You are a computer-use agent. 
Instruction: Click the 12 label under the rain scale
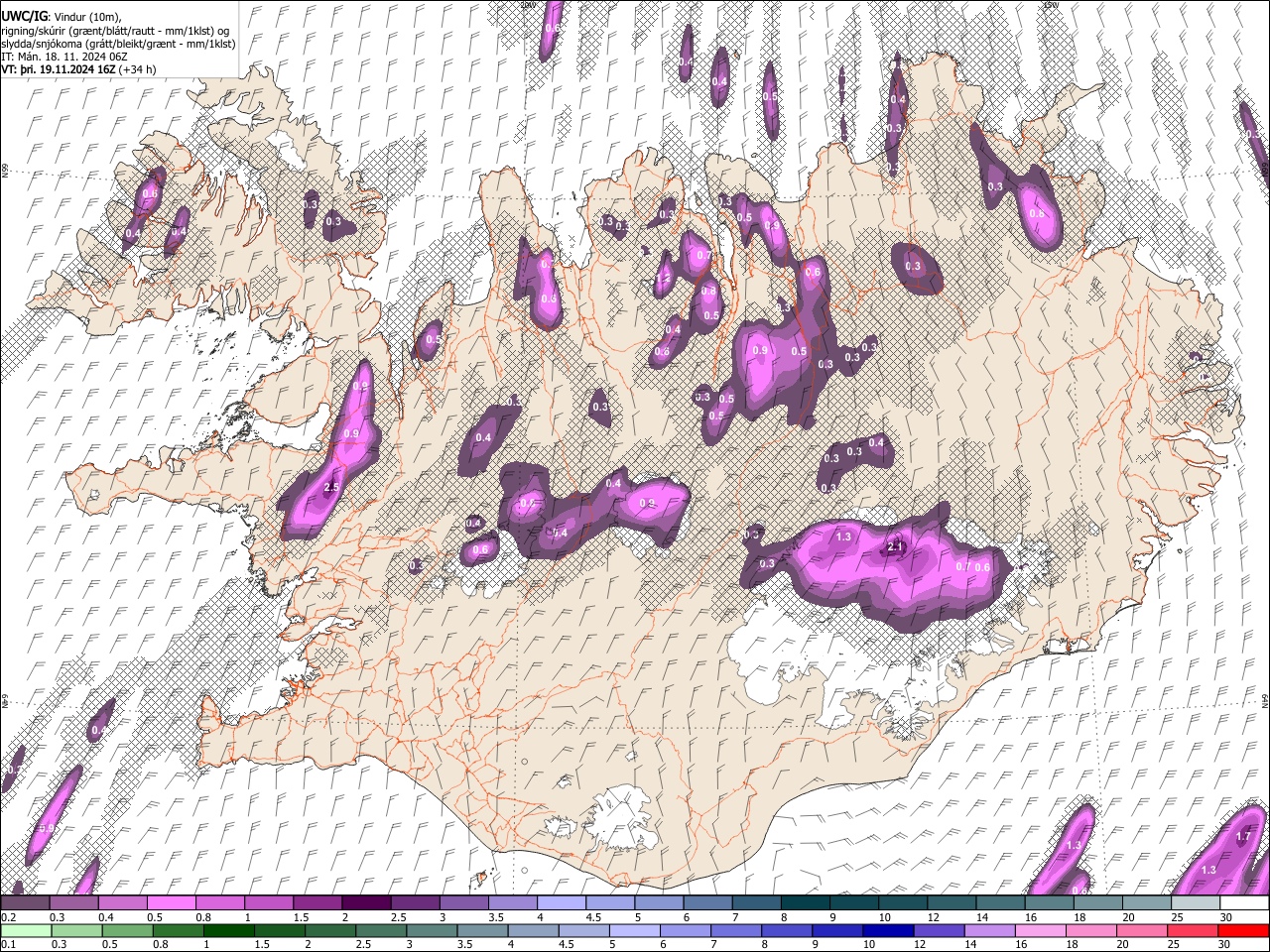click(919, 944)
